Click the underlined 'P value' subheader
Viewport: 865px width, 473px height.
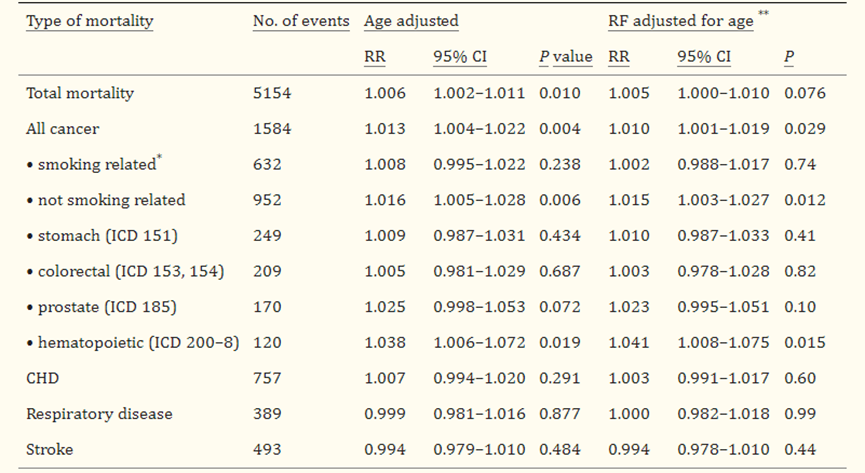point(565,57)
